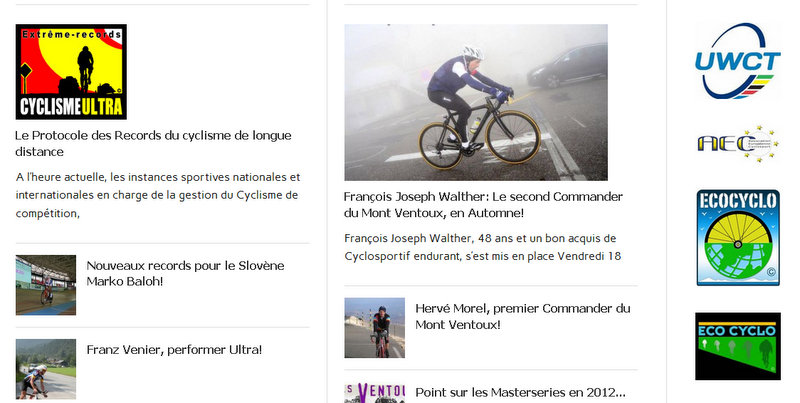
Task: Open François Joseph Walther Commander article title
Action: click(483, 205)
